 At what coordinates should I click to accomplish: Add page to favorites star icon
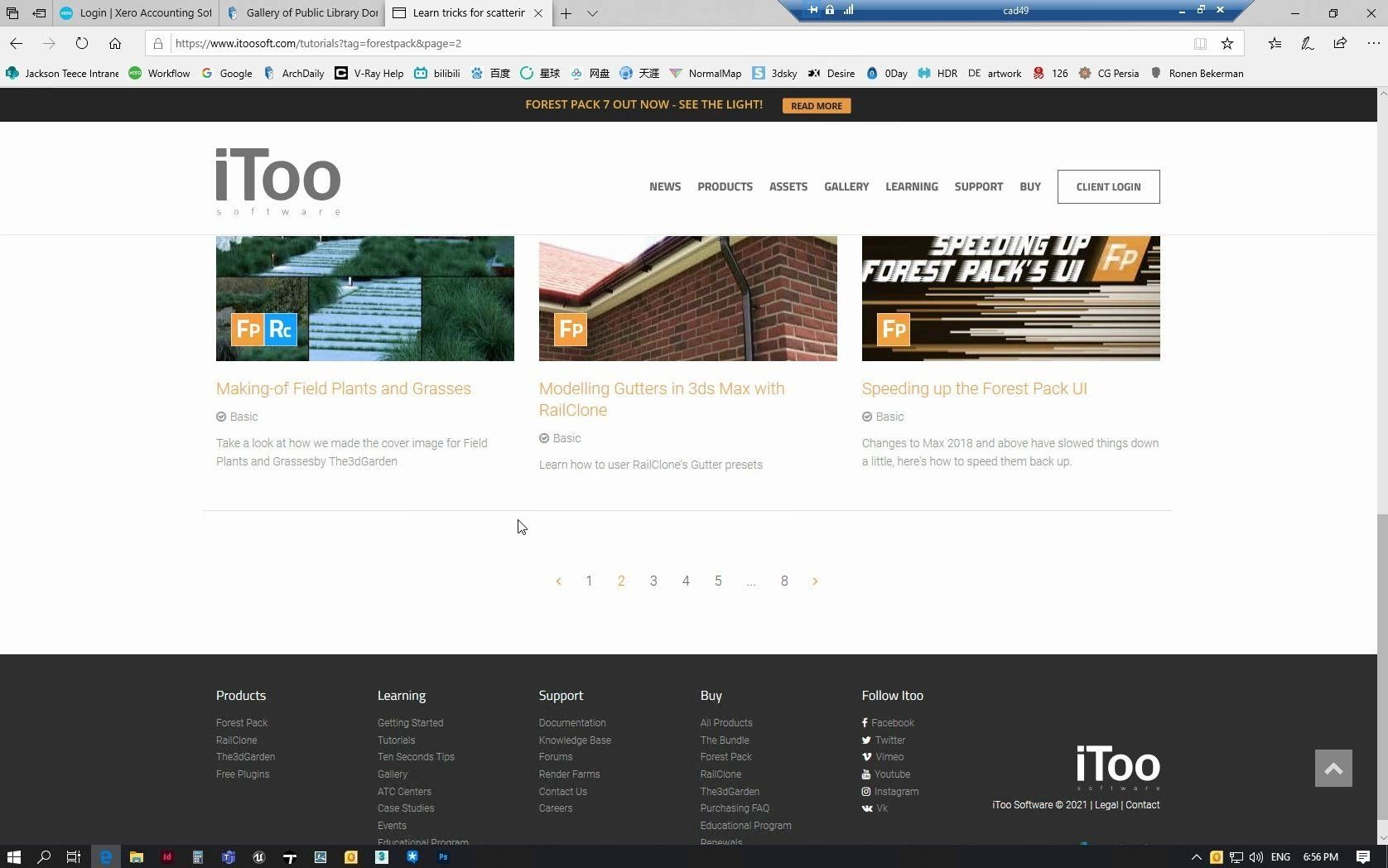(1227, 43)
